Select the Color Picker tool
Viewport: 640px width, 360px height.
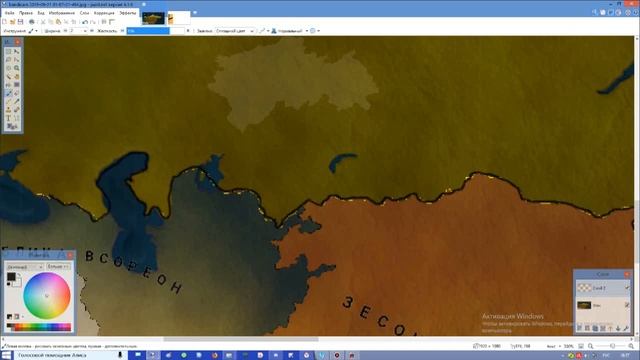point(17,102)
